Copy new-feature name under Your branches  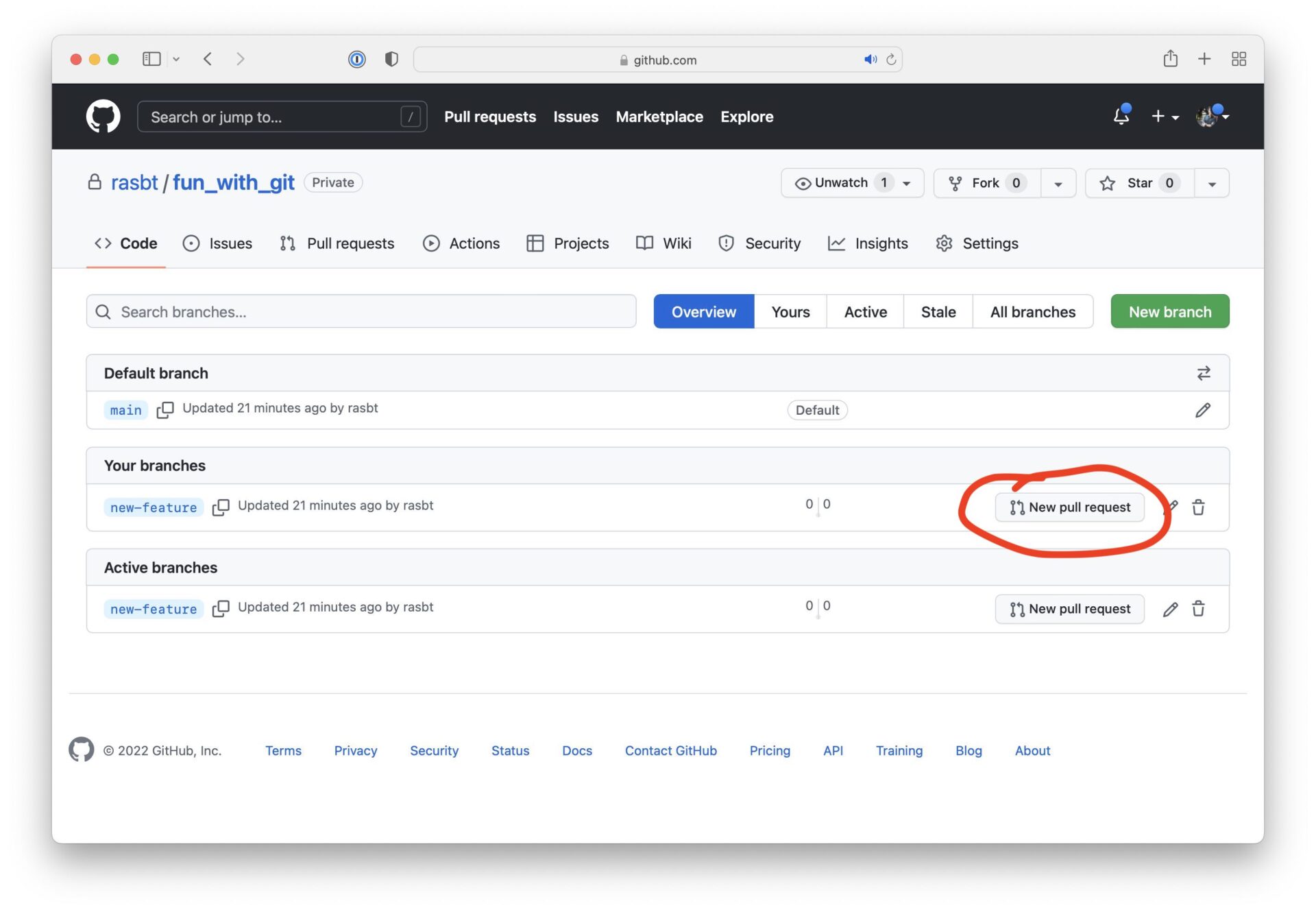(221, 507)
